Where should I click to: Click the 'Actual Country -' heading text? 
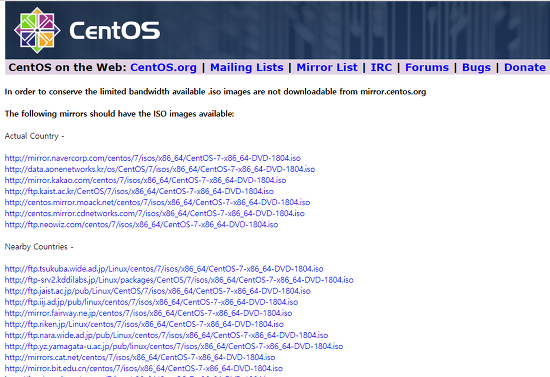[x=34, y=136]
